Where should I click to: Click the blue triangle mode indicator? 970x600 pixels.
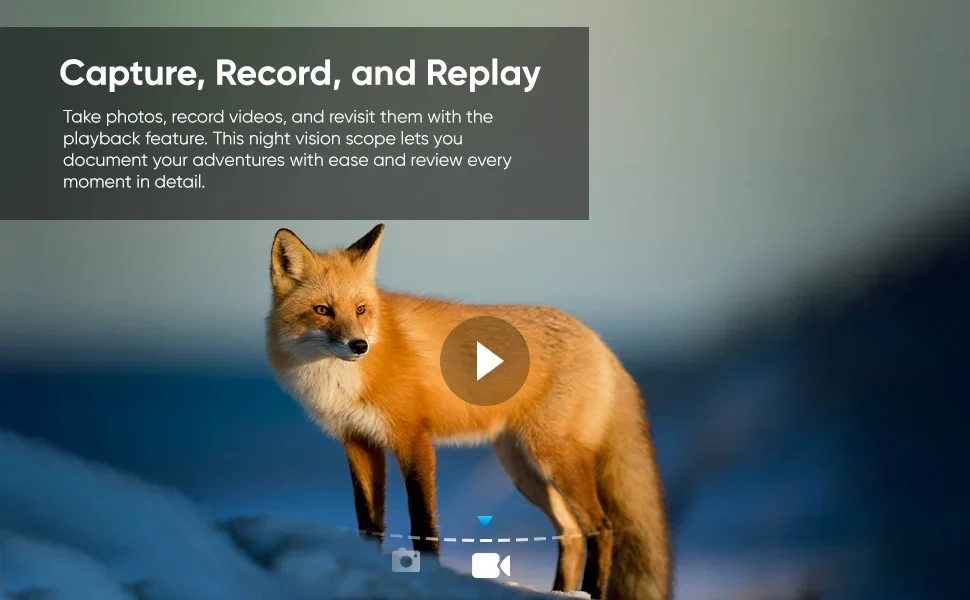485,521
